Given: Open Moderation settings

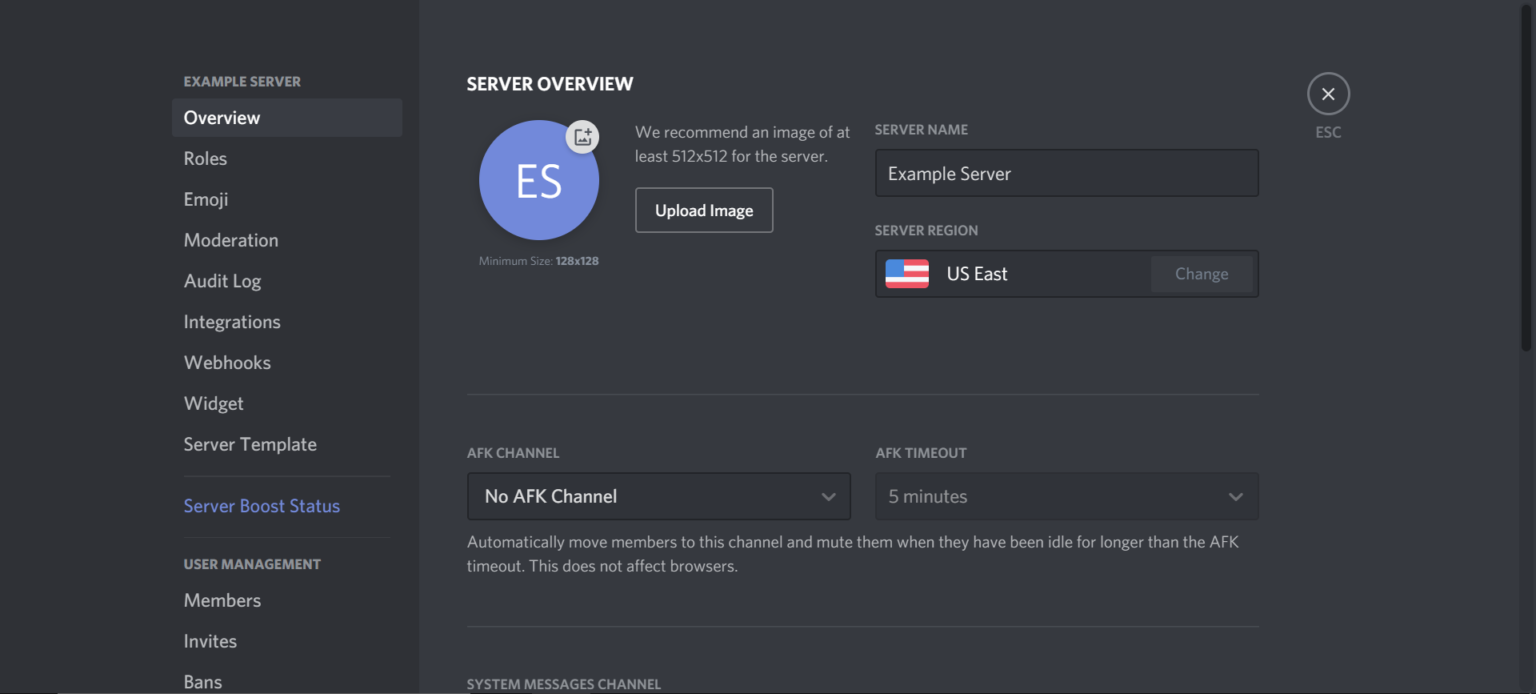Looking at the screenshot, I should point(231,240).
